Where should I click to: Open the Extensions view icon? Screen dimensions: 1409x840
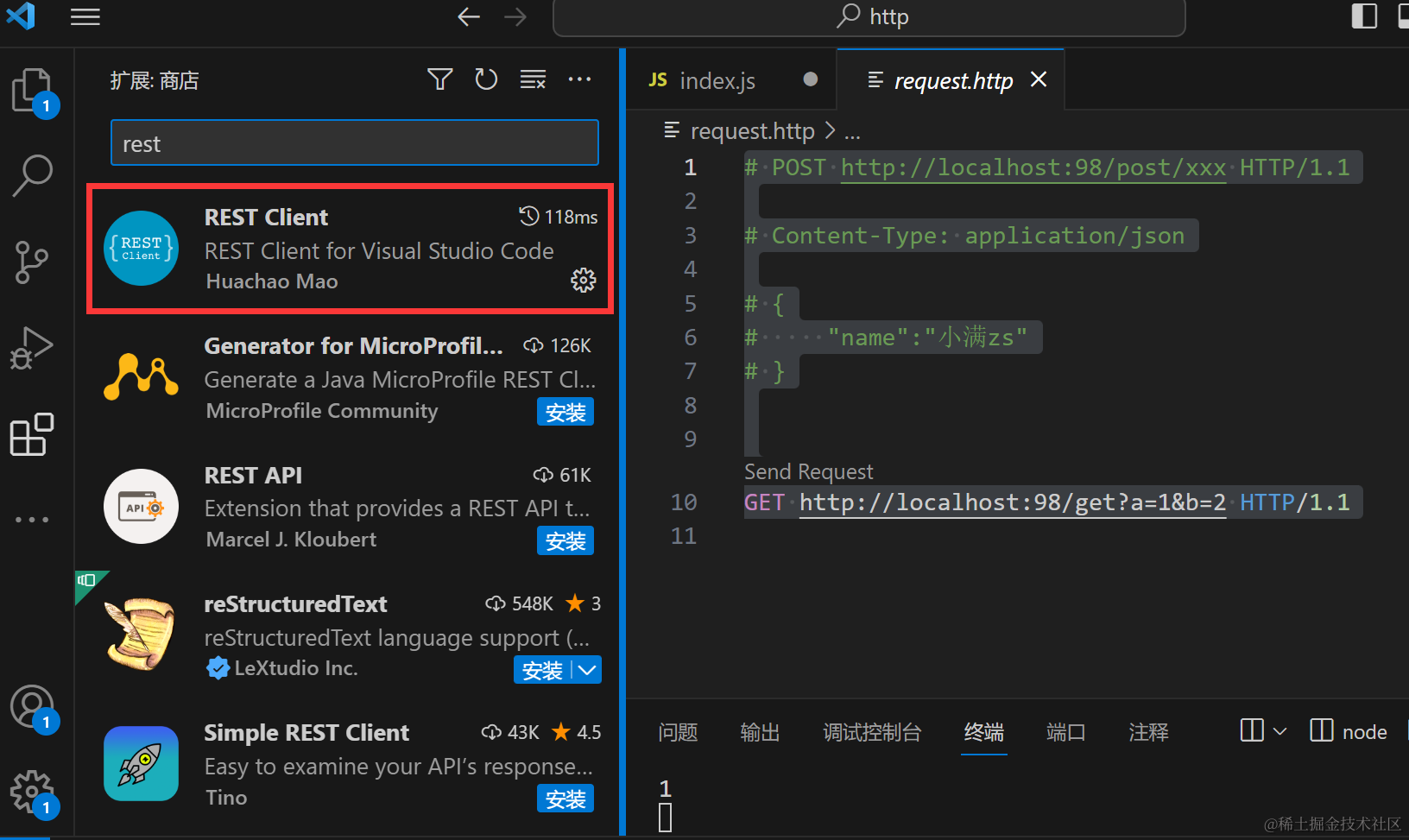point(33,434)
